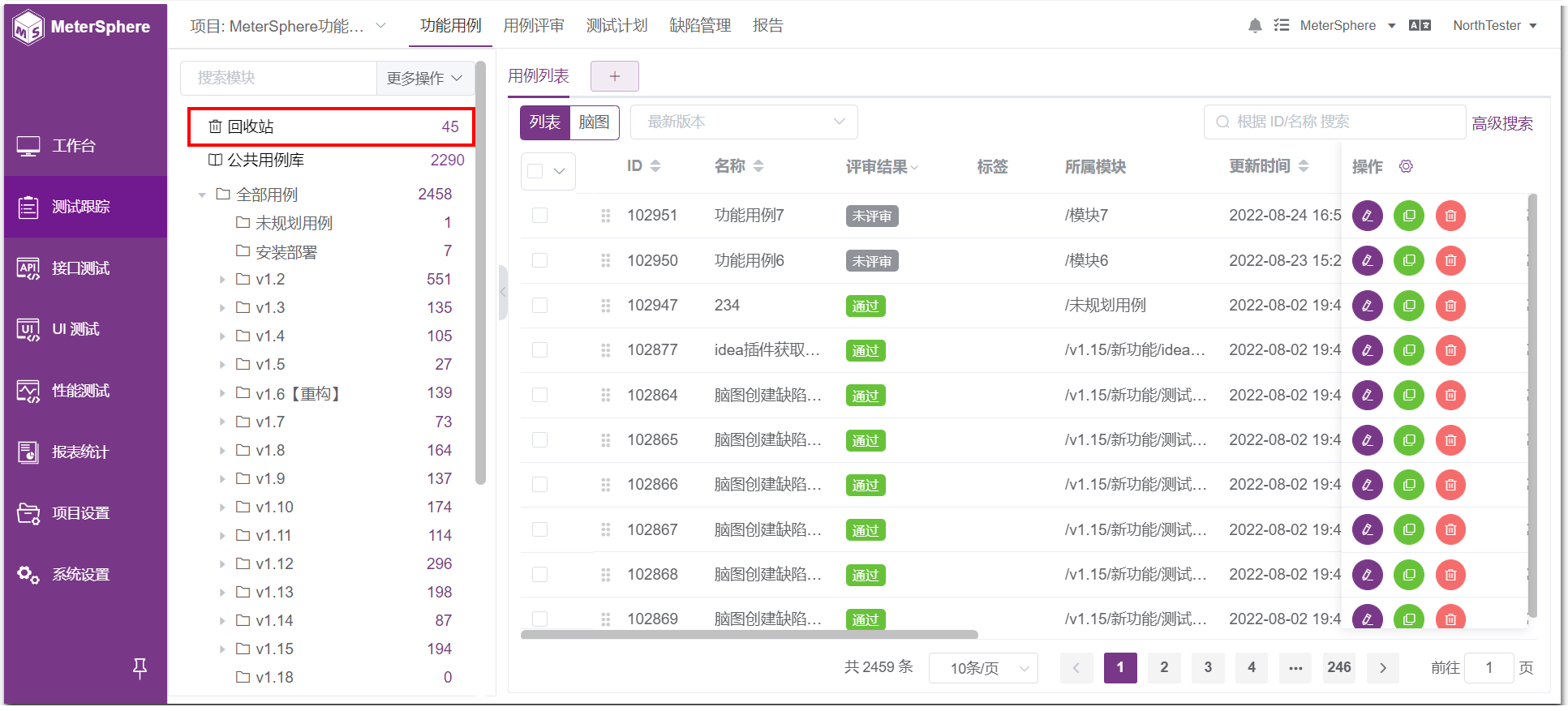Pin the sidebar with the pin icon
1568x711 pixels.
[140, 668]
